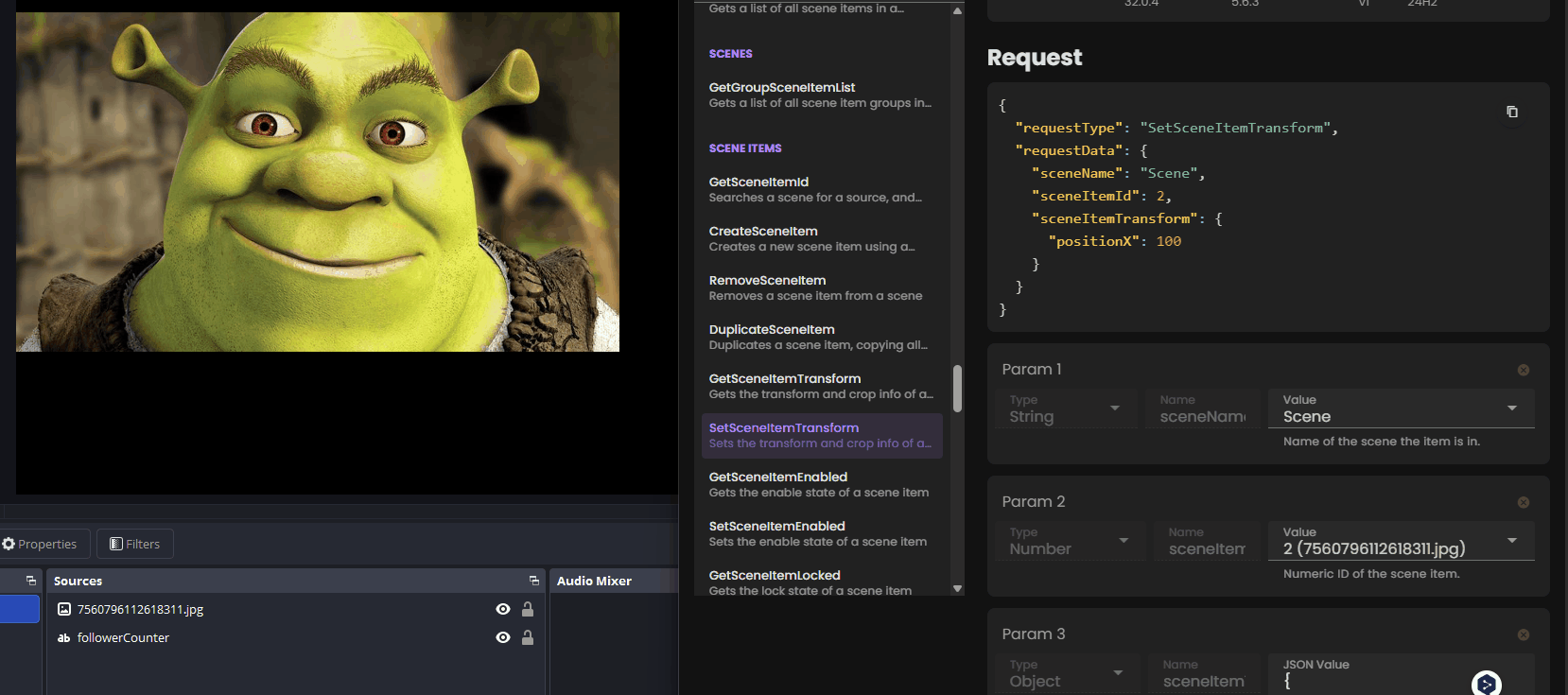This screenshot has width=1568, height=695.
Task: Open the Param 3 Type dropdown showing Object
Action: tap(1118, 673)
